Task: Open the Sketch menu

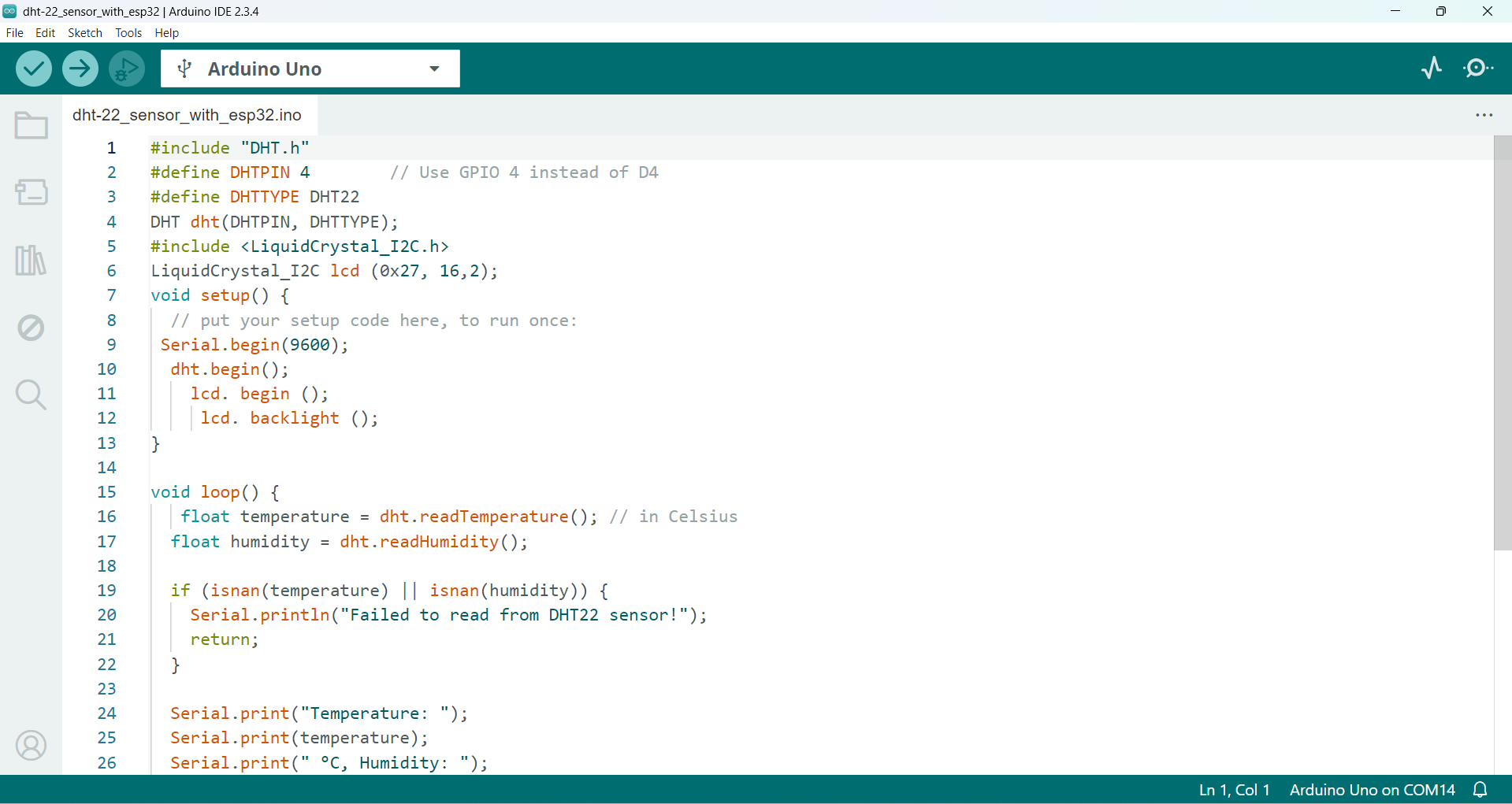Action: click(85, 33)
